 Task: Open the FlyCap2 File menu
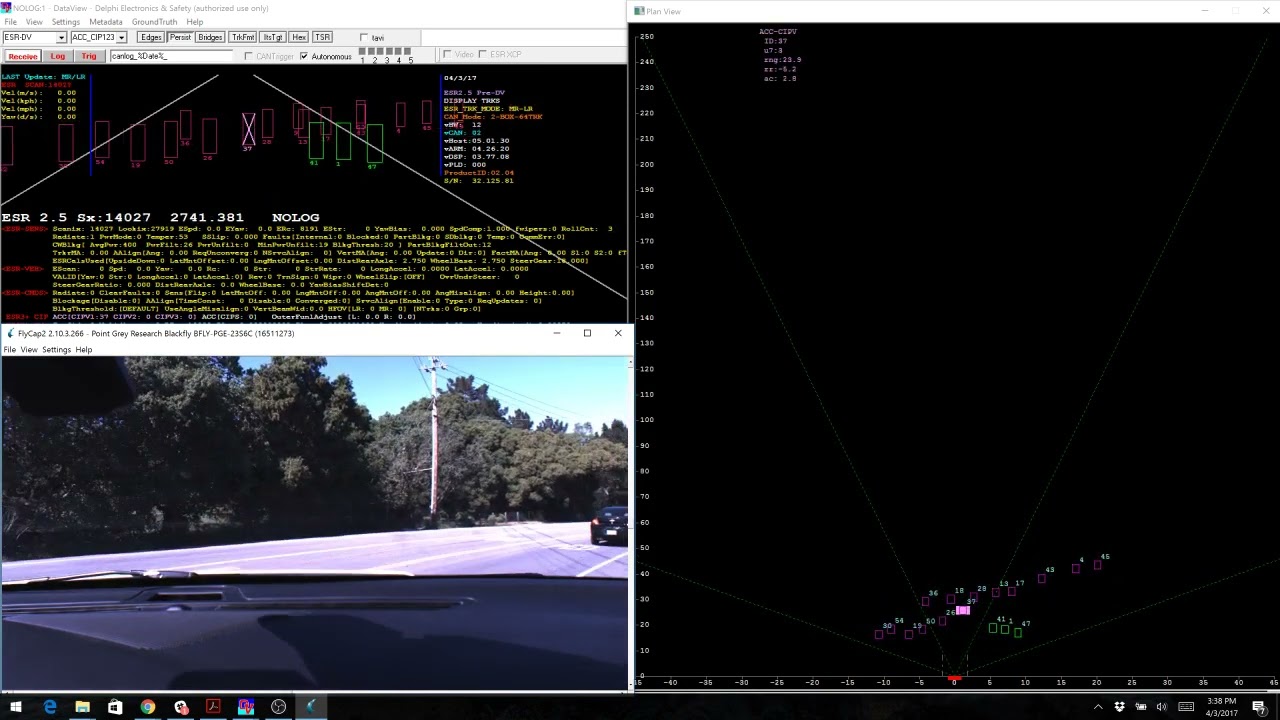tap(9, 349)
